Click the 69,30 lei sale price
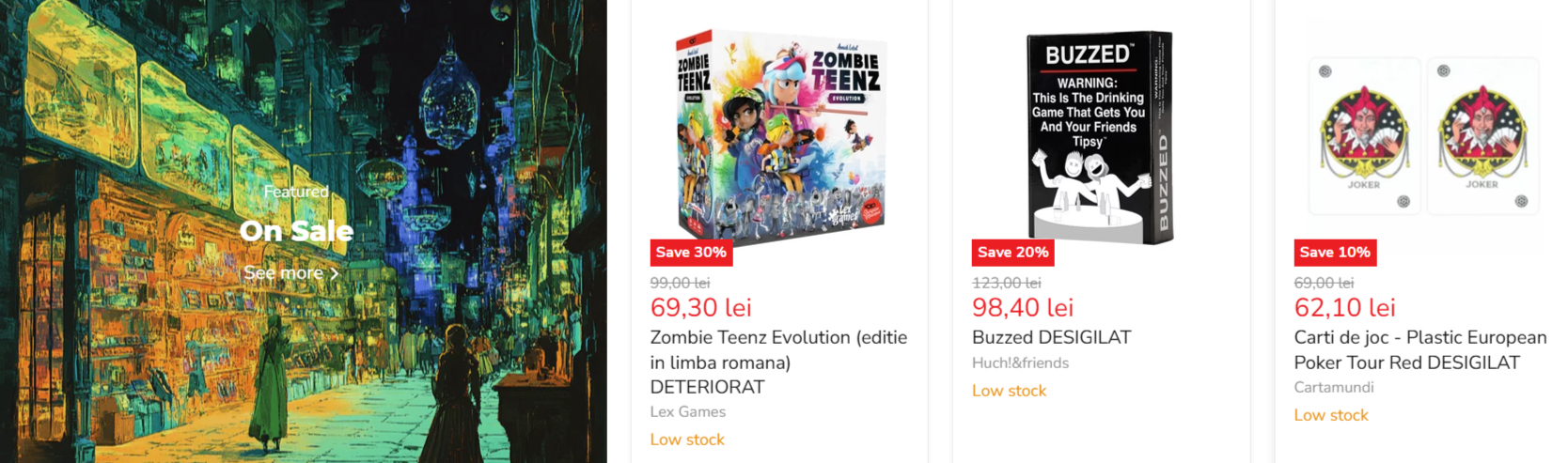 click(701, 307)
